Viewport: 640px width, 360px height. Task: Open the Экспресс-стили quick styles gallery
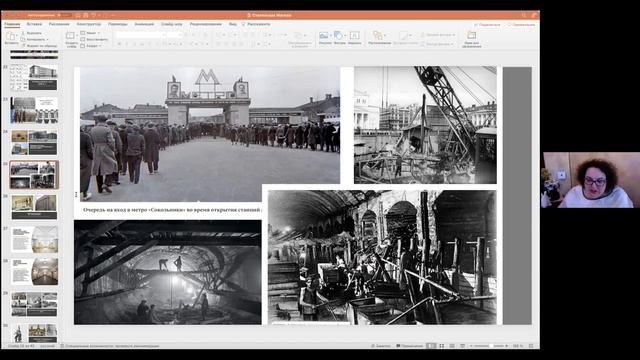(x=404, y=37)
